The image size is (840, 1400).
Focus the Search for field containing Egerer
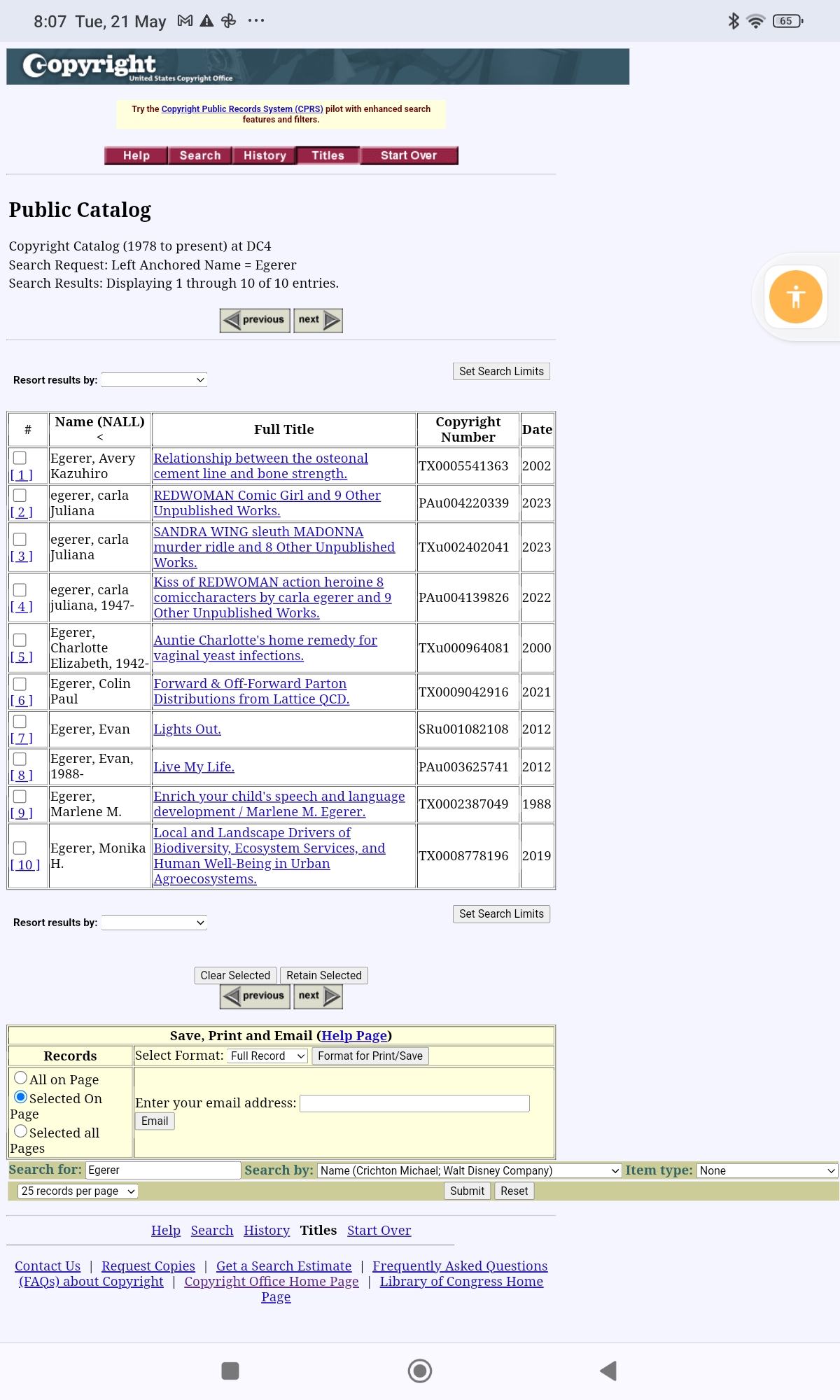click(x=163, y=1170)
